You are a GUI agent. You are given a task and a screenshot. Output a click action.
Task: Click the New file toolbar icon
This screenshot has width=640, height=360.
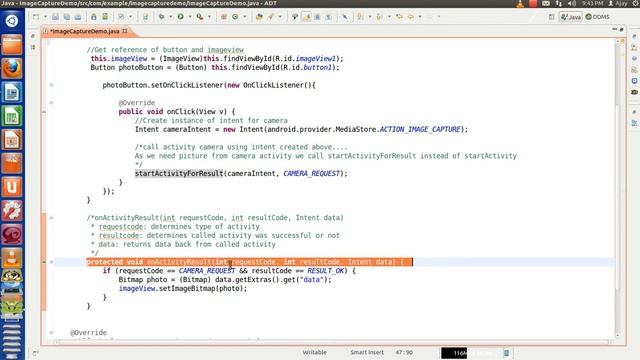[x=36, y=17]
